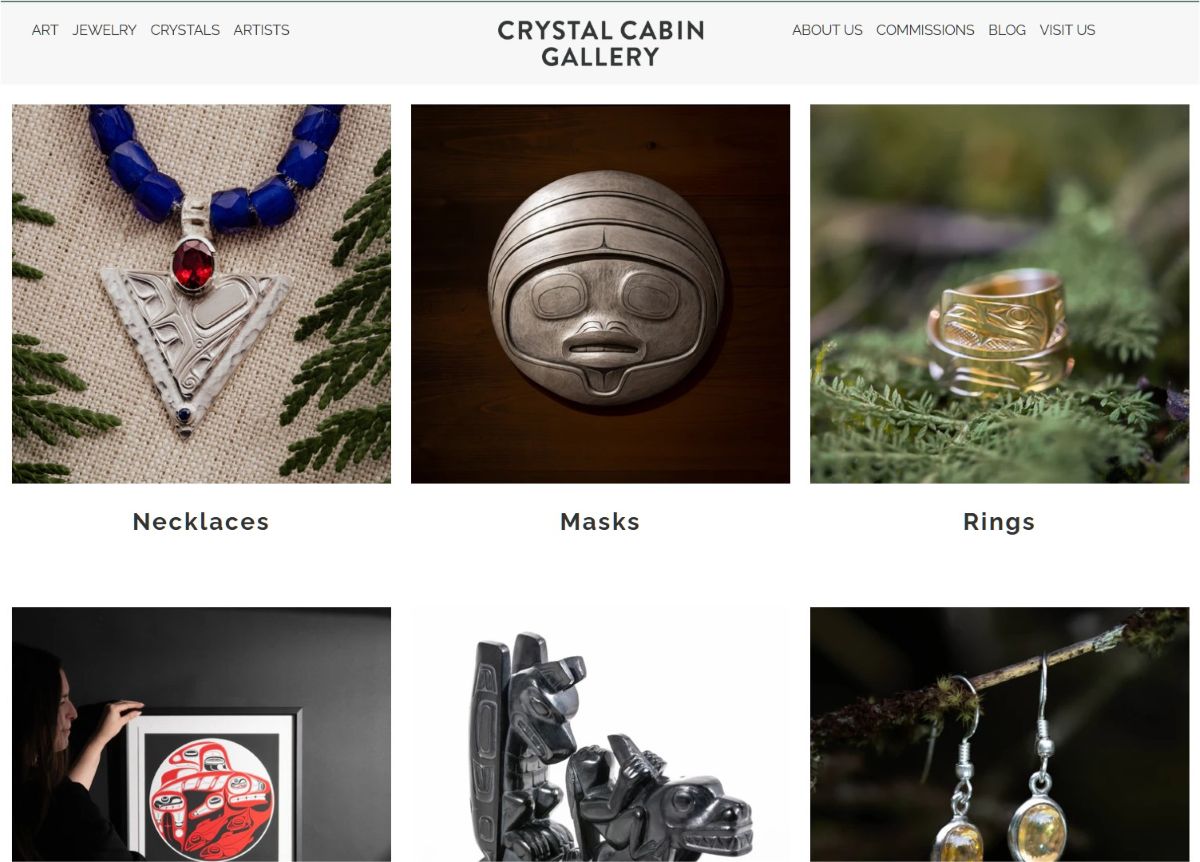Open the amber drop earrings thumbnail
This screenshot has width=1200, height=862.
pos(999,734)
